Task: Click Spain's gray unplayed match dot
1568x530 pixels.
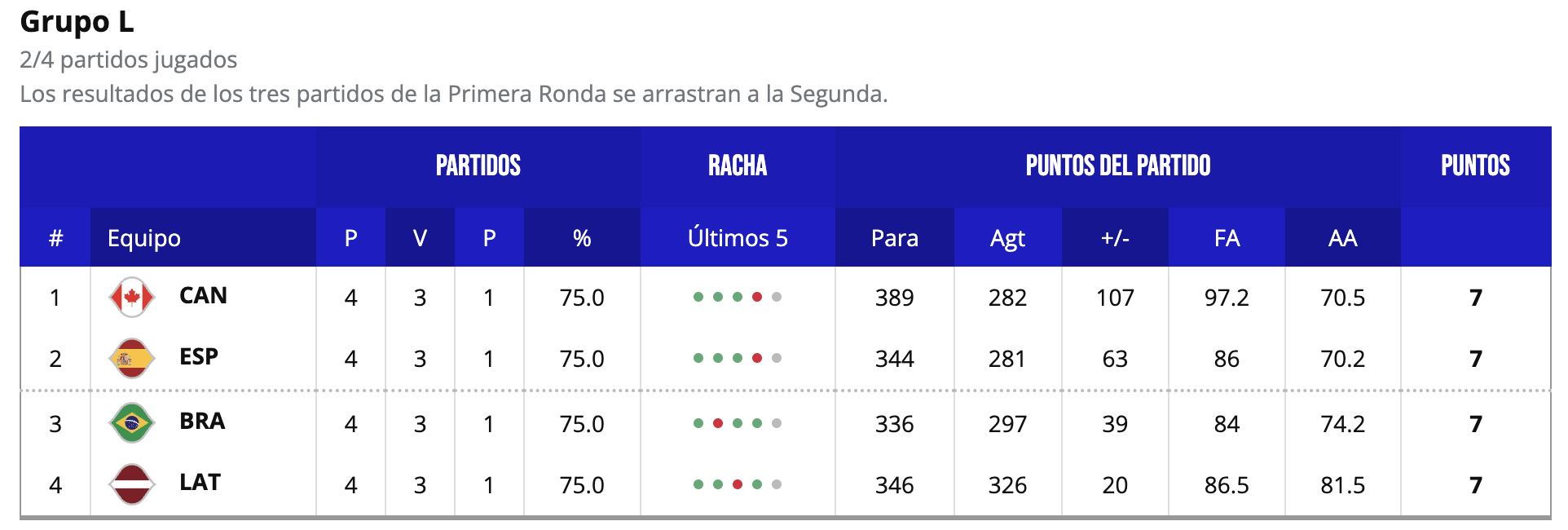Action: click(x=777, y=358)
